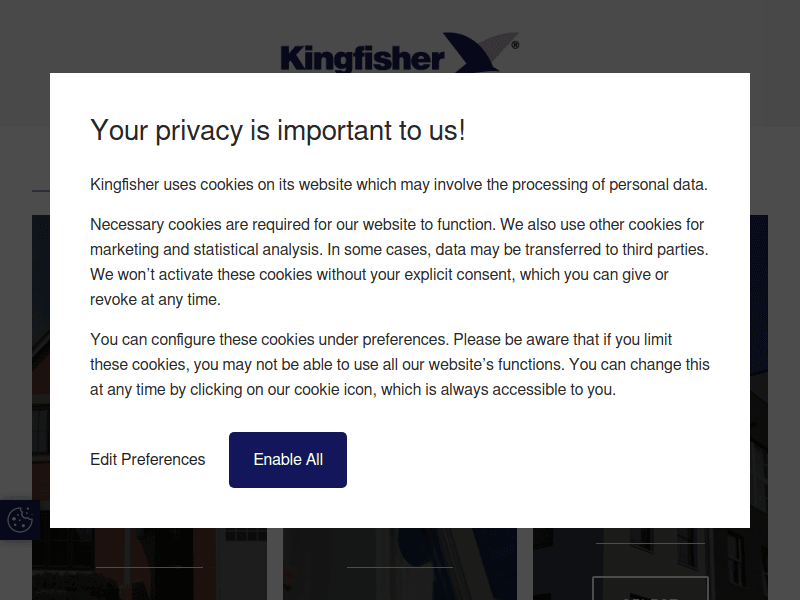Click the Kingfisher wordmark in the header
This screenshot has width=800, height=600.
(x=365, y=57)
